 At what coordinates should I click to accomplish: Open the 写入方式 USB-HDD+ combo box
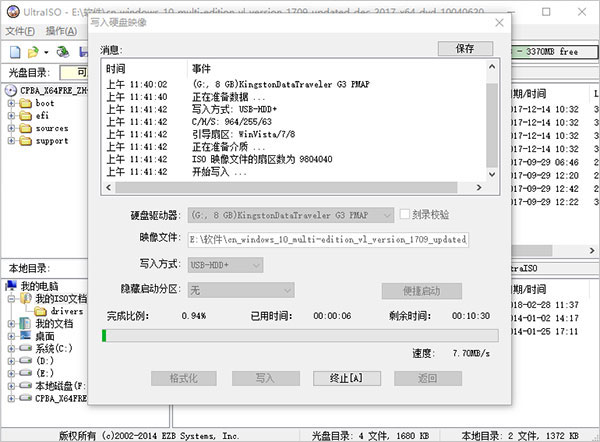(x=225, y=265)
